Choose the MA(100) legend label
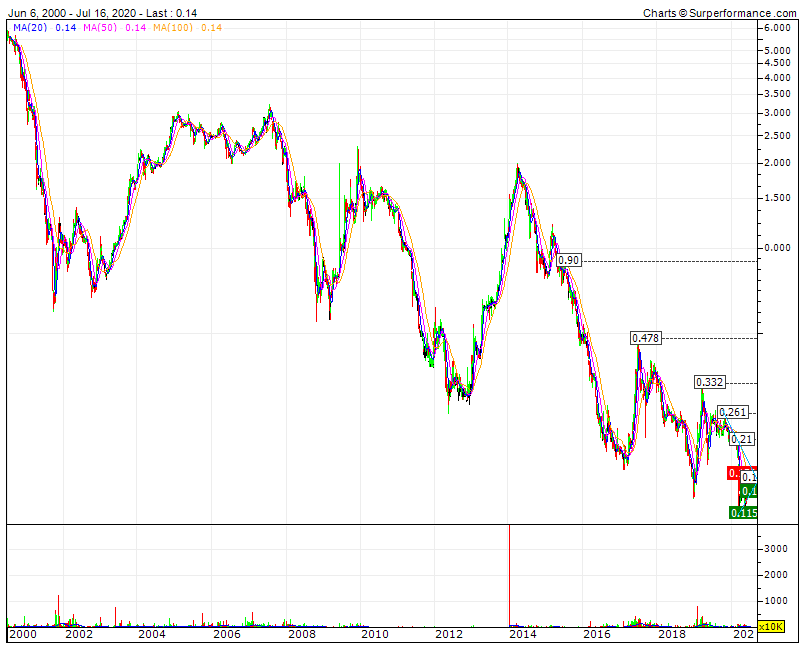 pos(172,28)
